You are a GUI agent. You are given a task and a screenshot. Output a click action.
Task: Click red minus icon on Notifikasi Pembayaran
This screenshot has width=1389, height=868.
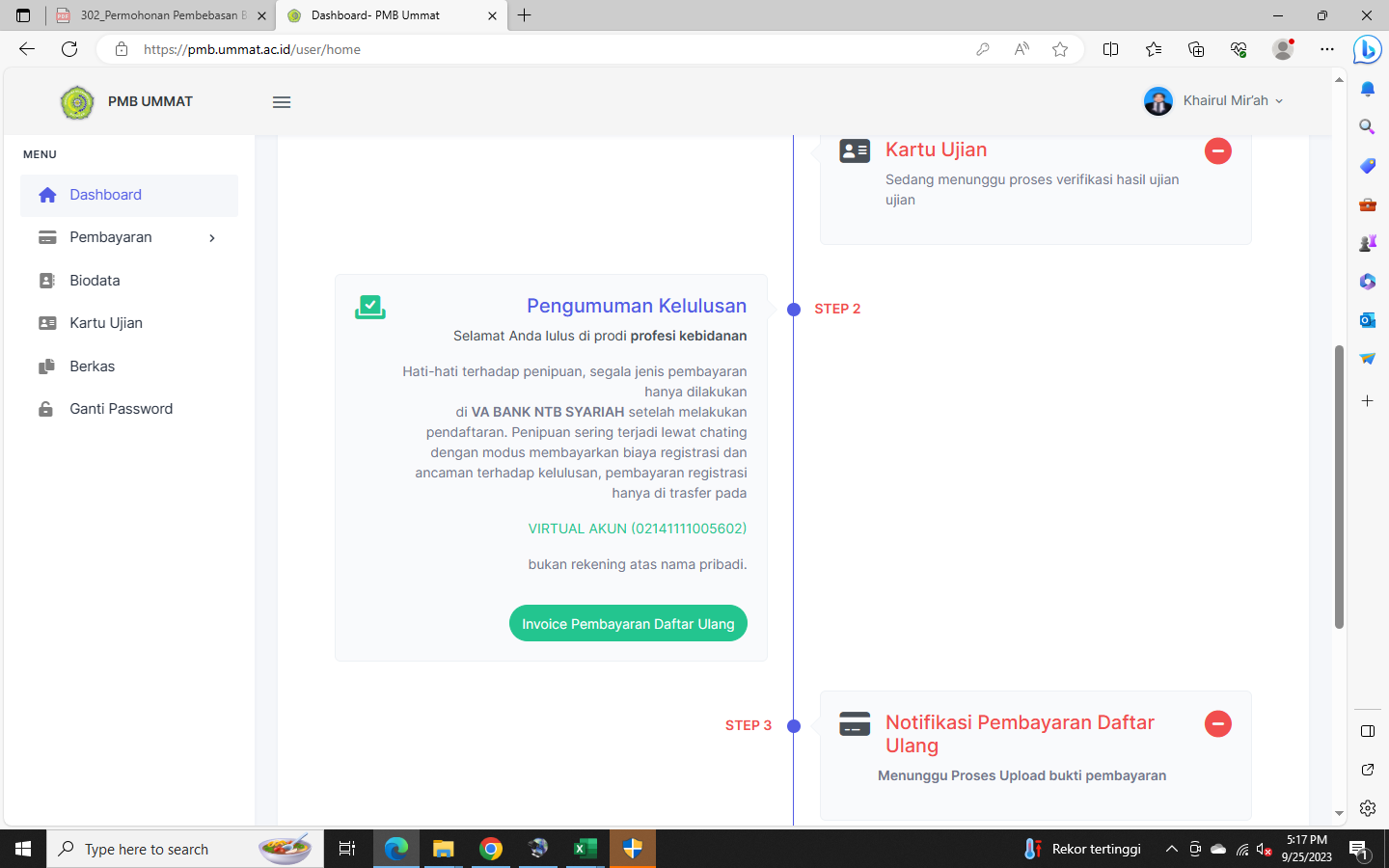tap(1217, 724)
